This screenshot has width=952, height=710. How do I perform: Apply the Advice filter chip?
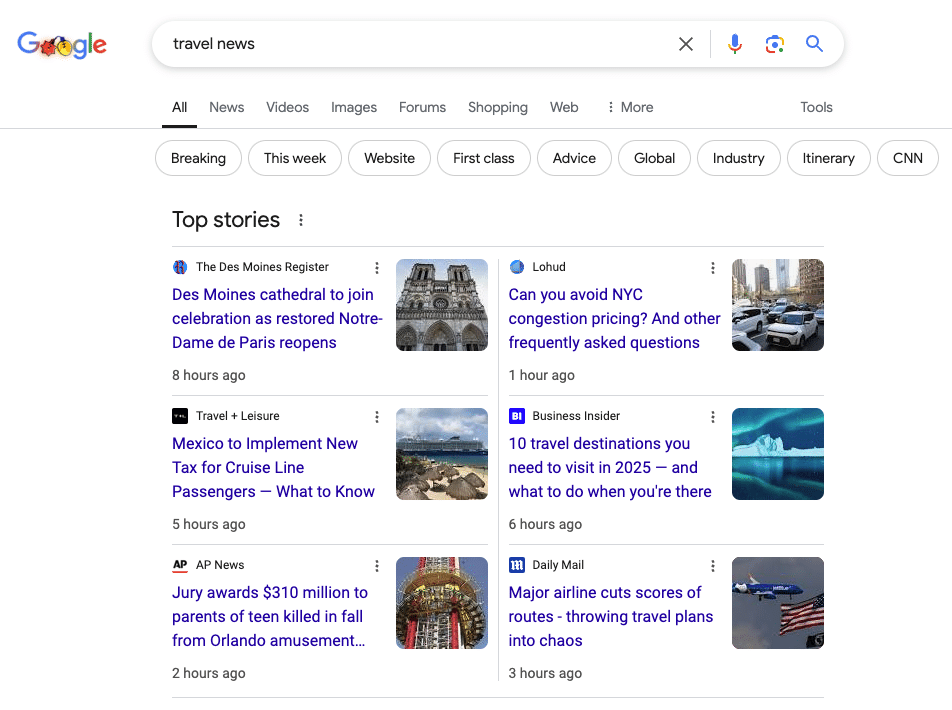[574, 159]
